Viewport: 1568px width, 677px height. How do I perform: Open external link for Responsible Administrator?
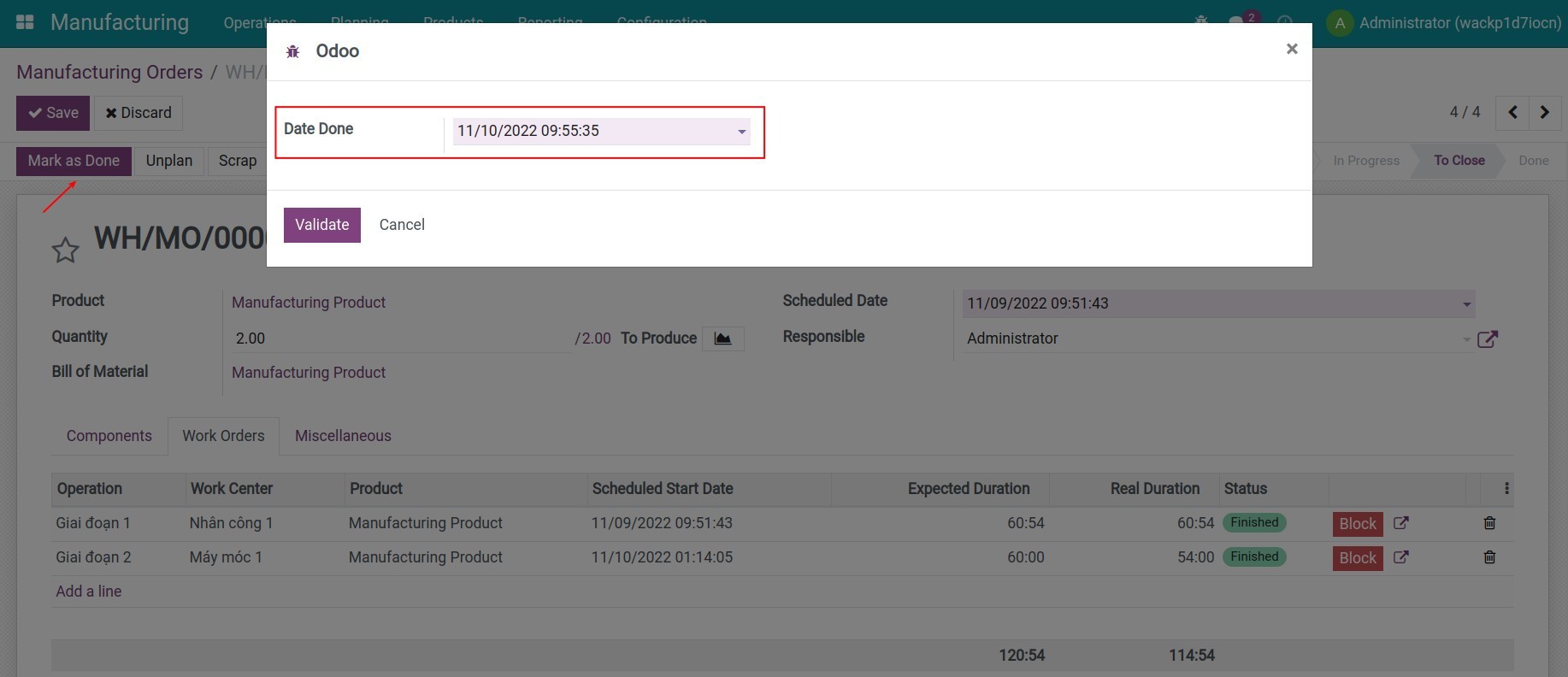(x=1487, y=339)
